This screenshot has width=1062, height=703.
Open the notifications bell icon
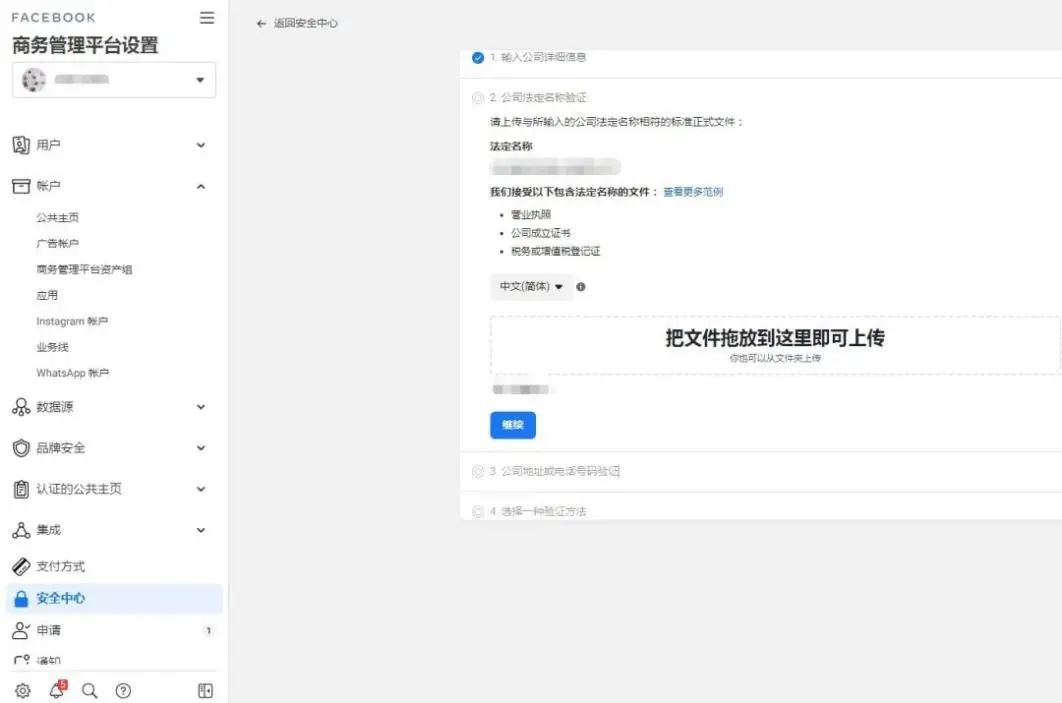click(57, 690)
